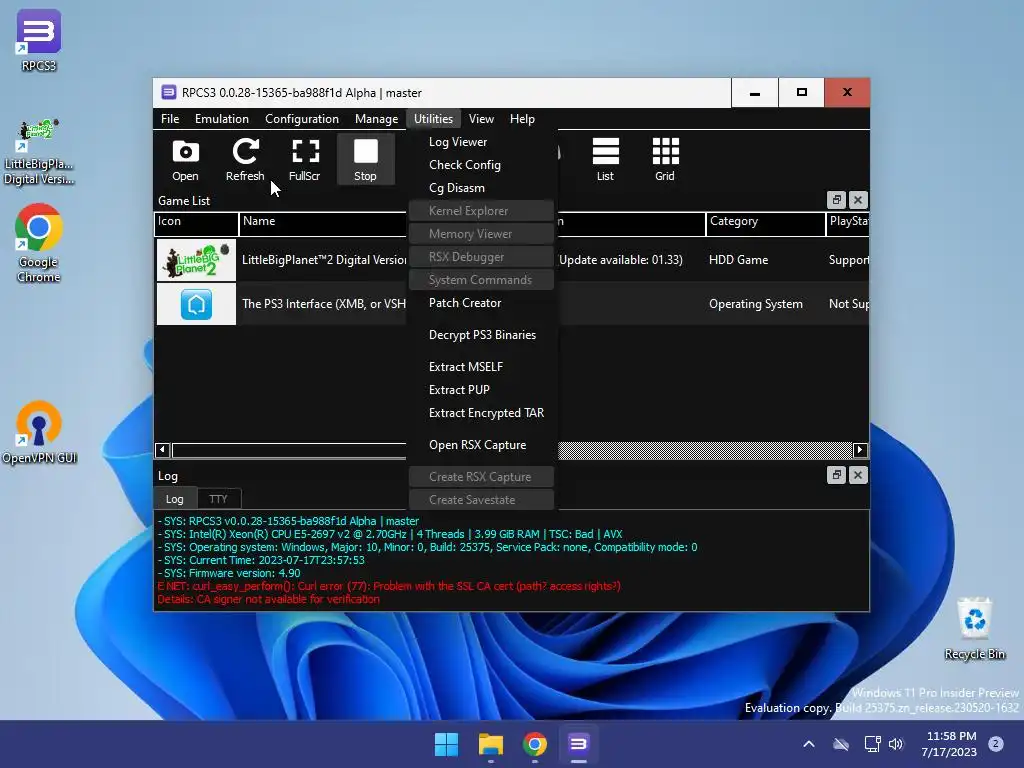Open the View menu
Image resolution: width=1024 pixels, height=768 pixels.
pos(481,119)
